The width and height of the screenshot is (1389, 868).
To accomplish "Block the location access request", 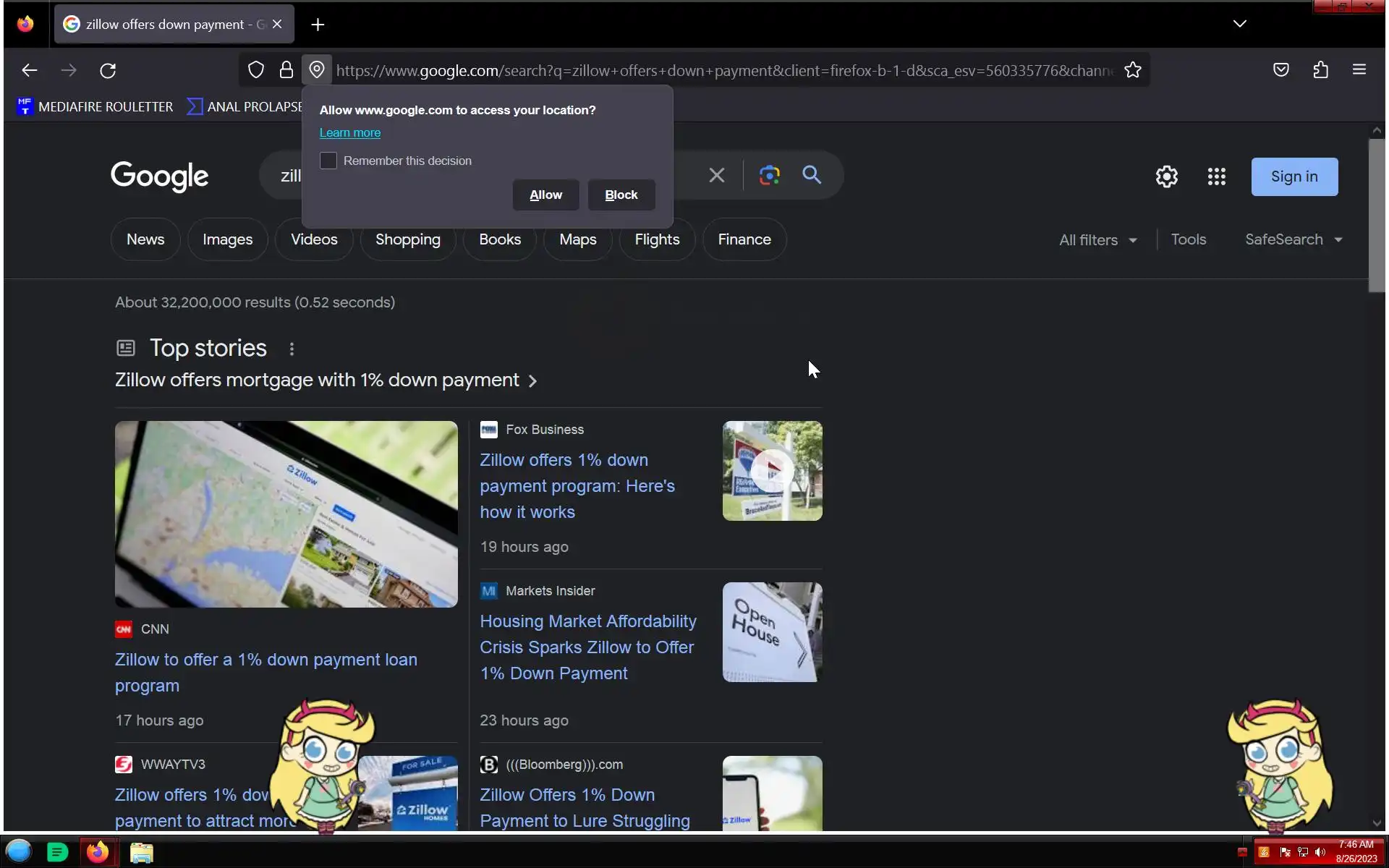I will pos(621,195).
